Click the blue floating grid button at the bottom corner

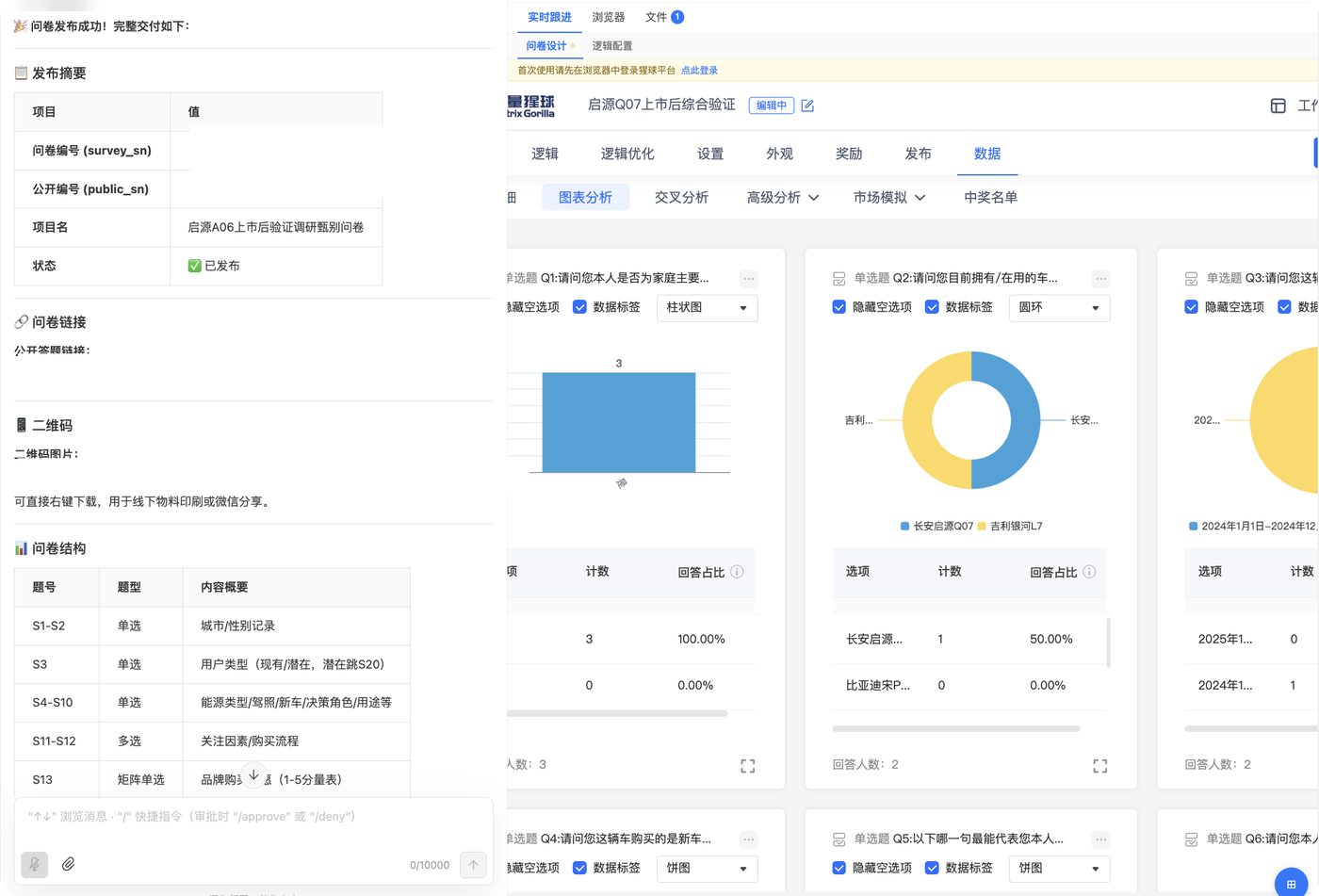pyautogui.click(x=1290, y=884)
